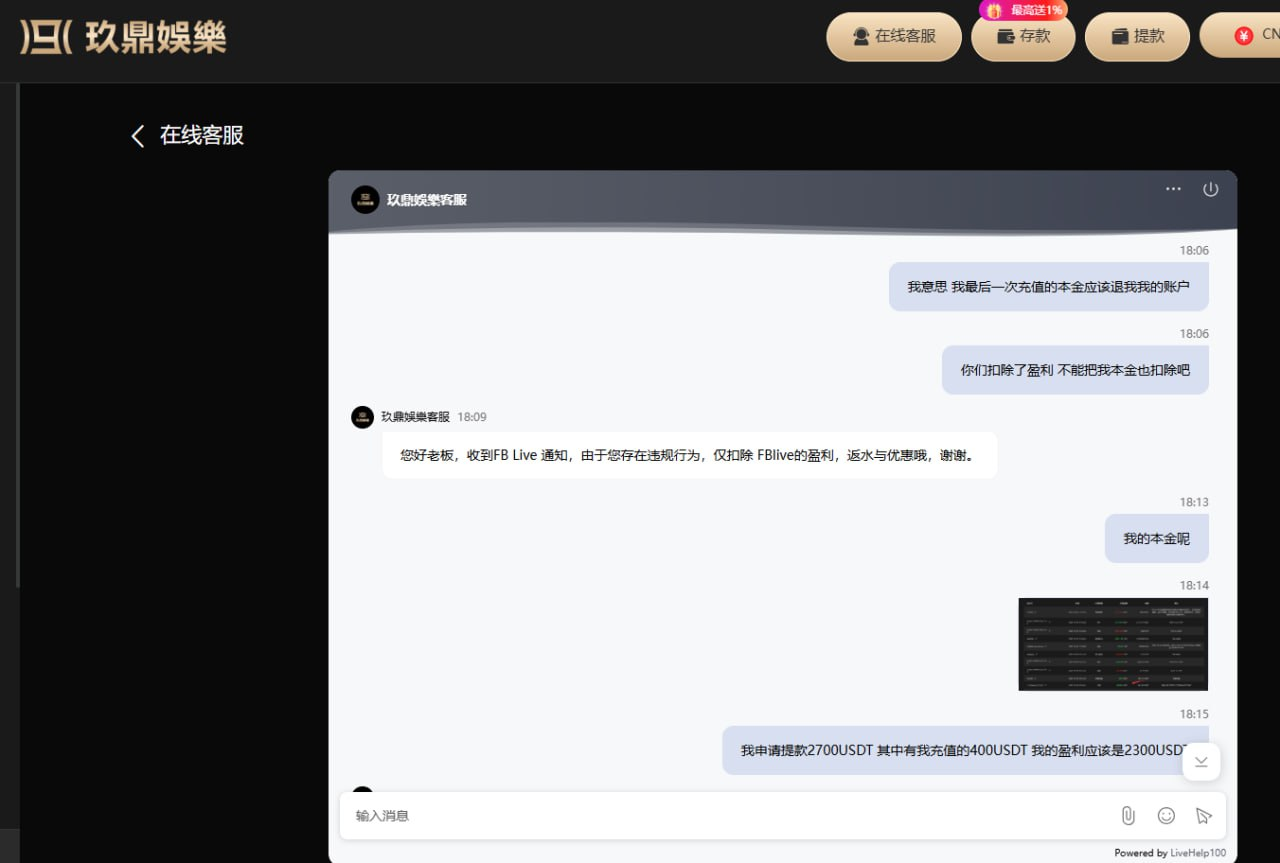Attach a file using the paperclip icon
This screenshot has height=863, width=1280.
1128,815
